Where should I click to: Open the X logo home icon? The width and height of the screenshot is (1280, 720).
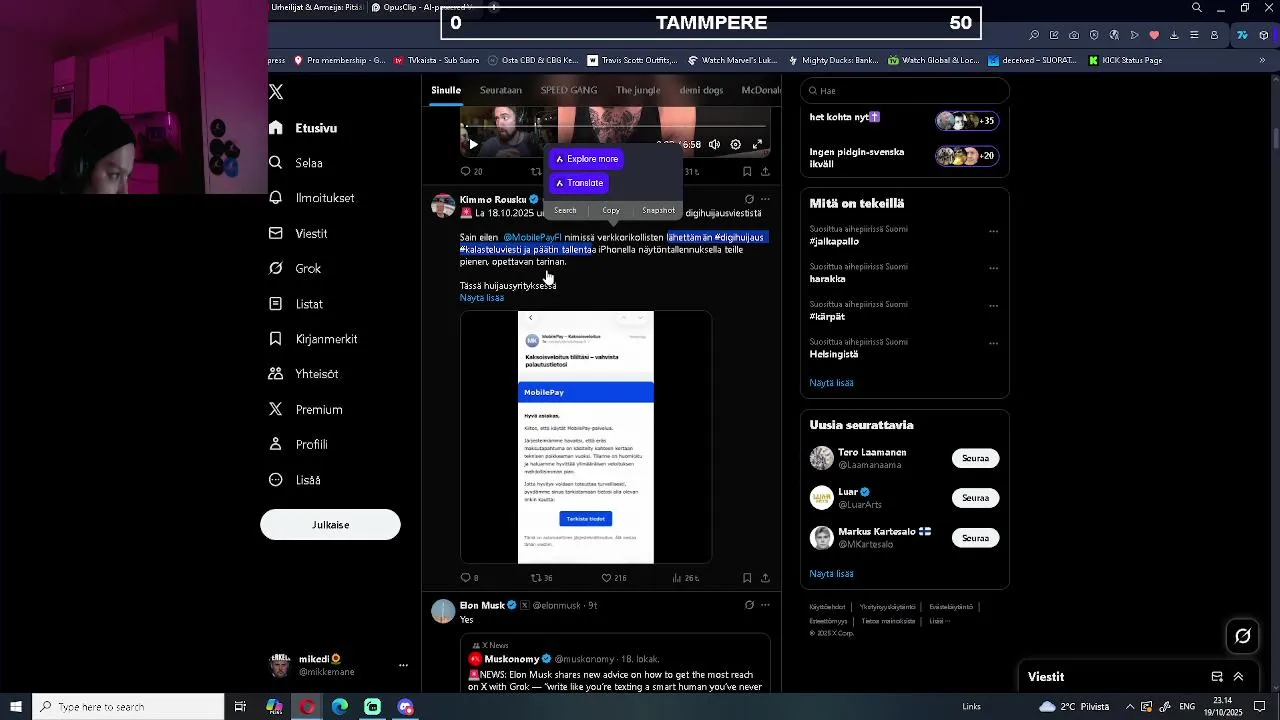tap(276, 92)
